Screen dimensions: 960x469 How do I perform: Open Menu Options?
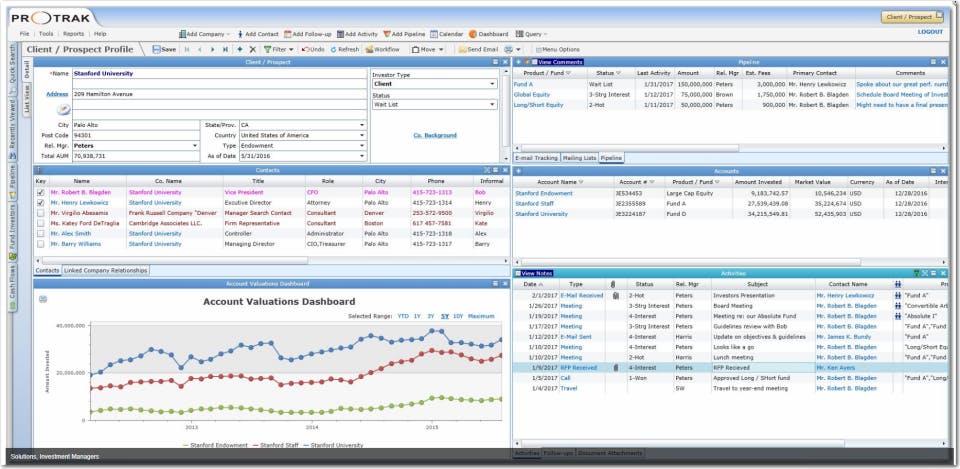pyautogui.click(x=557, y=50)
